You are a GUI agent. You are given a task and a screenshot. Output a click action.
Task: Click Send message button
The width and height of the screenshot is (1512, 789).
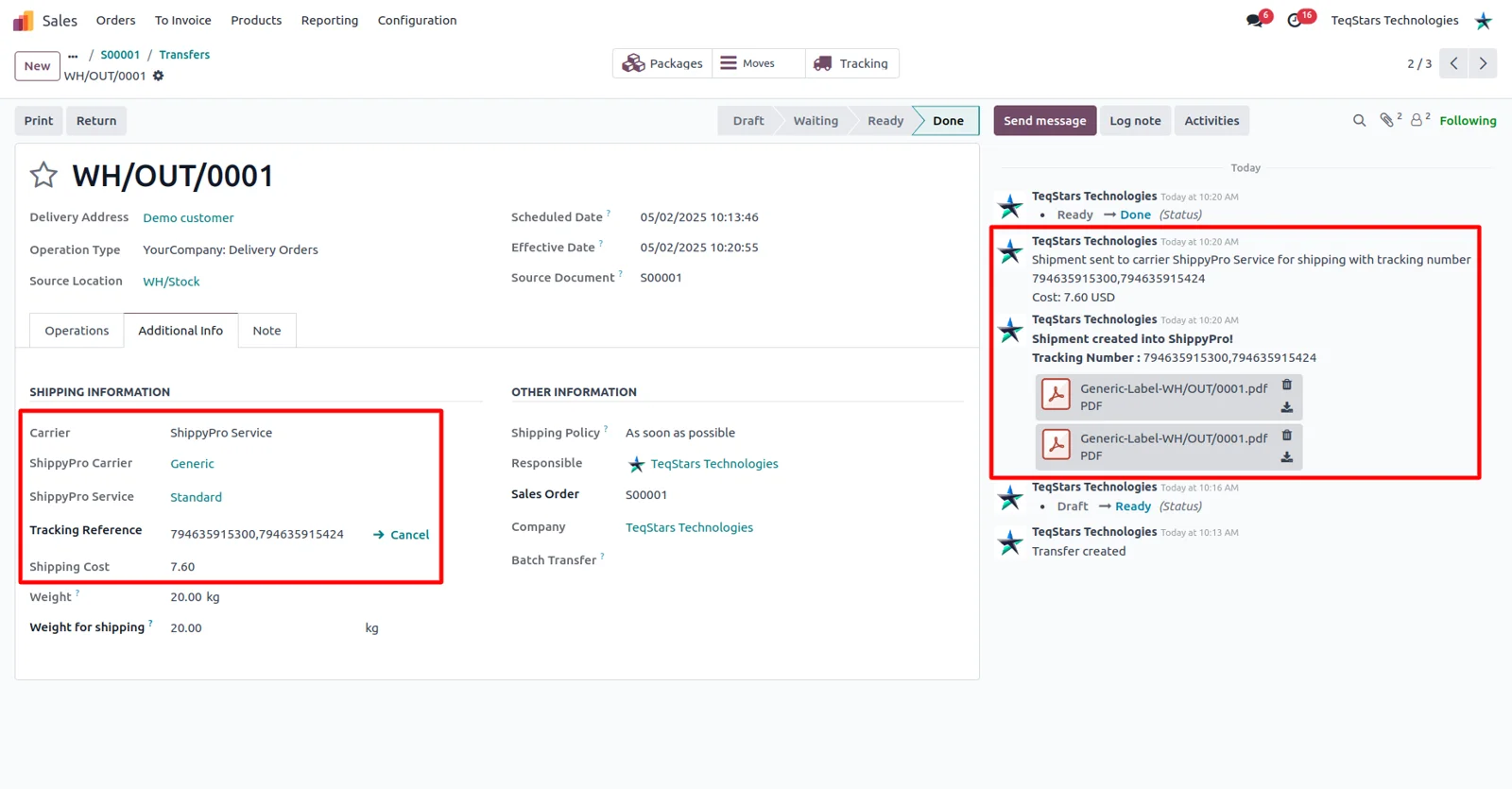point(1044,121)
